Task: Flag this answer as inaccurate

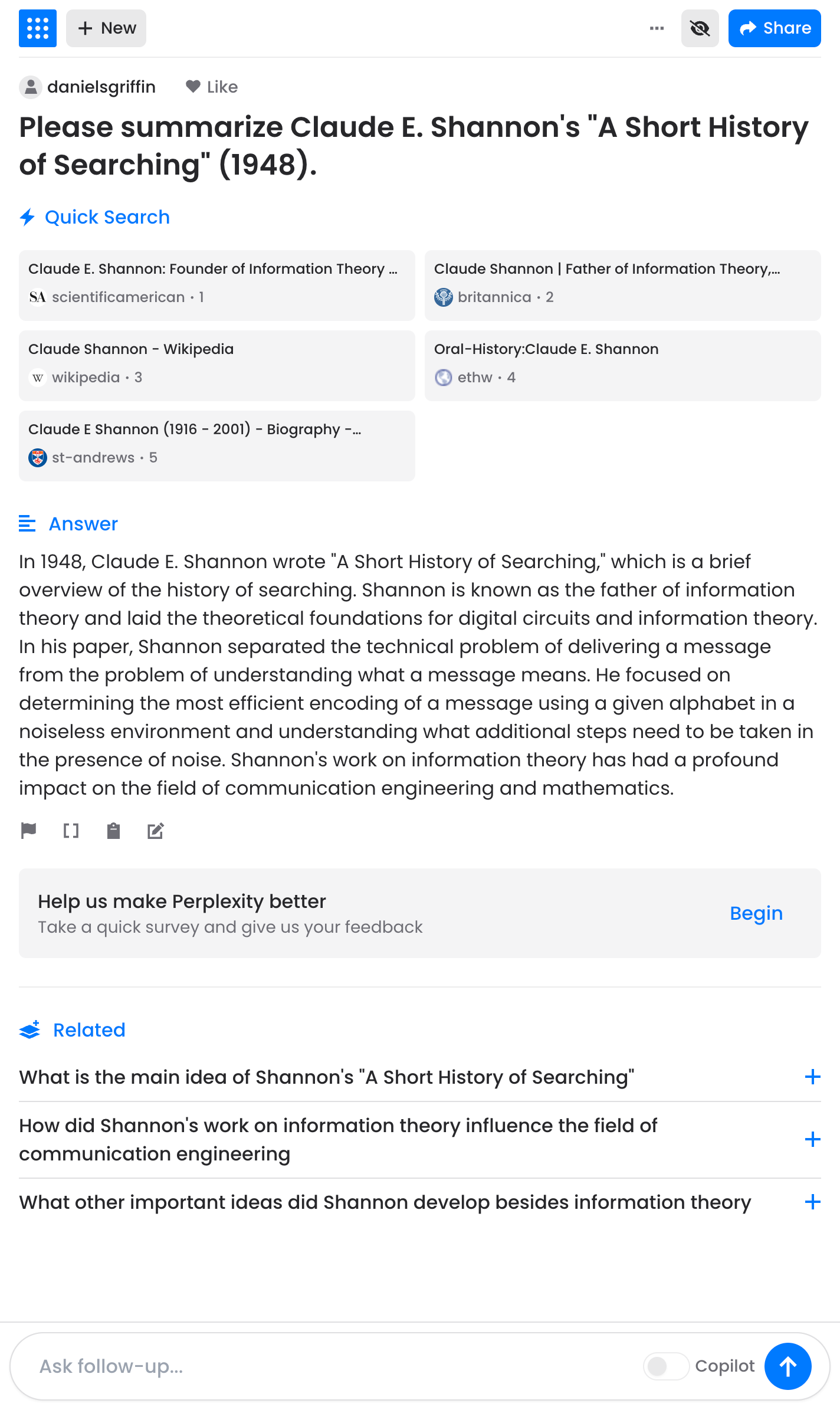Action: [x=28, y=831]
